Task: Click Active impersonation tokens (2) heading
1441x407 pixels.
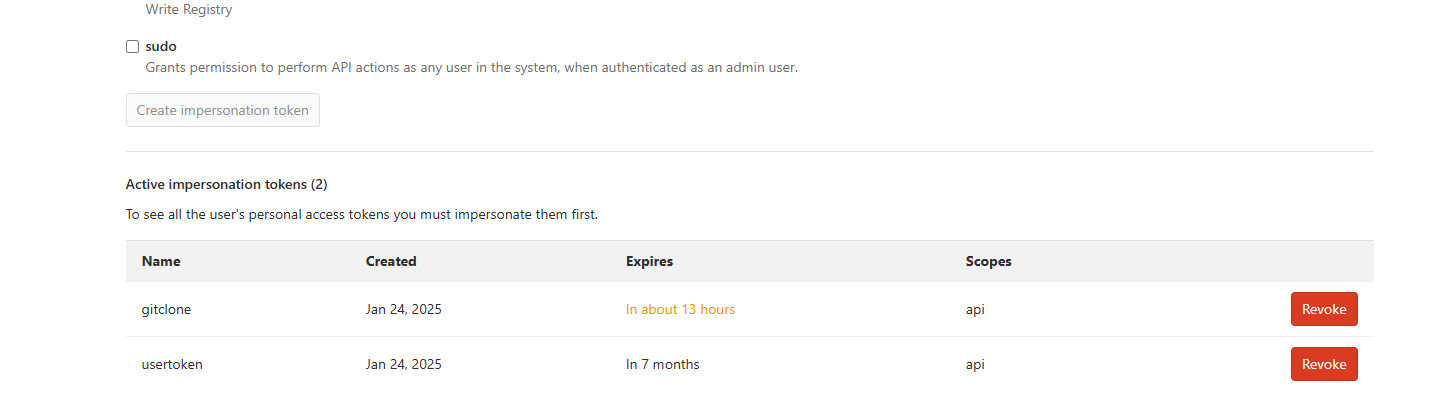Action: [x=226, y=184]
